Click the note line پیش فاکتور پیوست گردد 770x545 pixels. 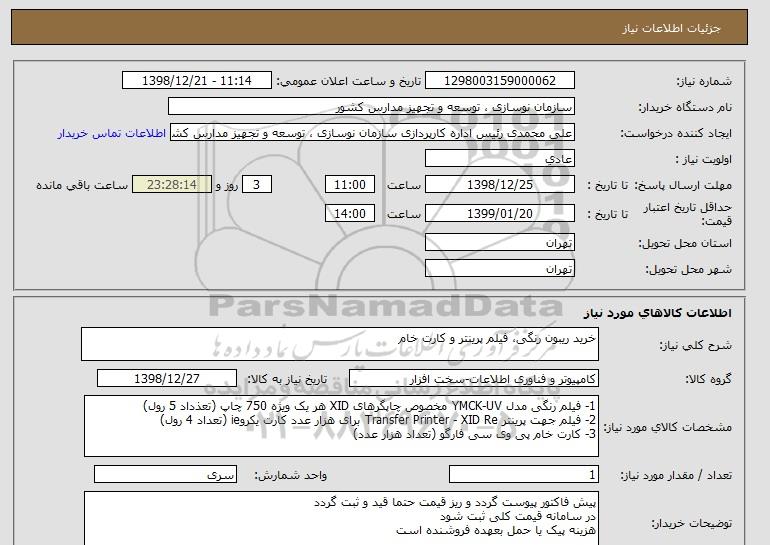pyautogui.click(x=455, y=502)
